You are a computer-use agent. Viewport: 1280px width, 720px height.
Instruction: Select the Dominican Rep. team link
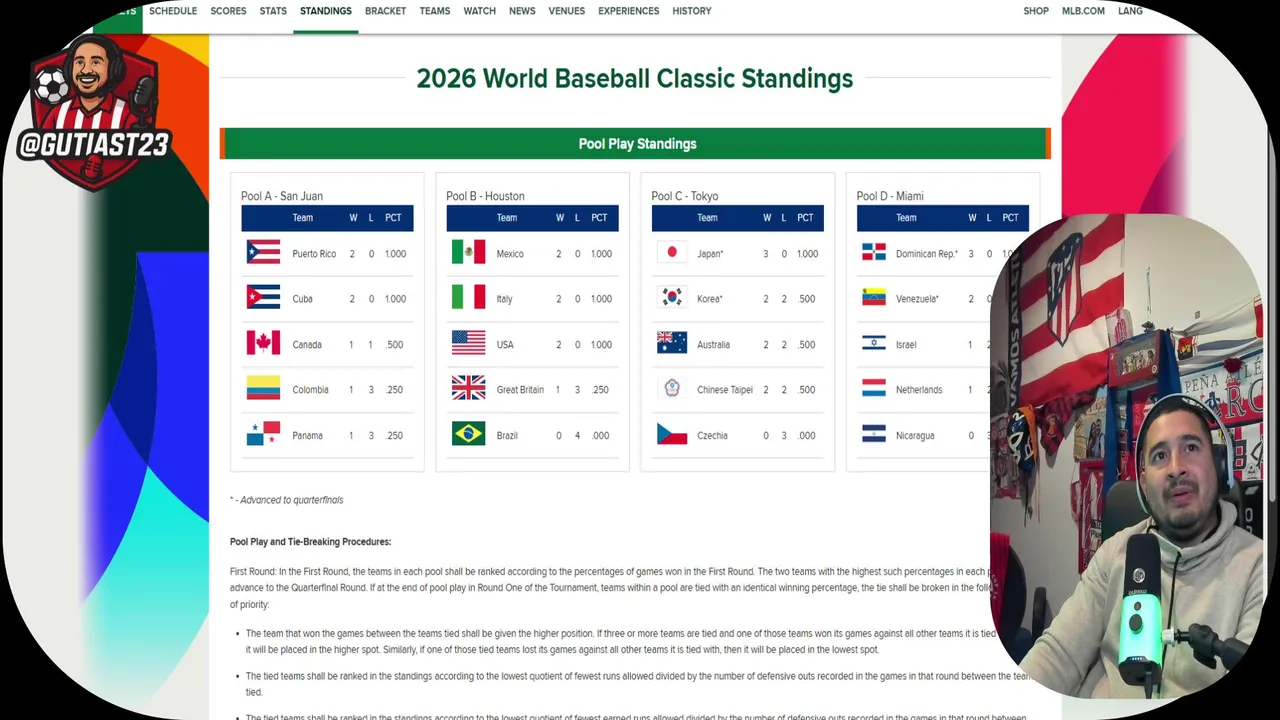[926, 254]
